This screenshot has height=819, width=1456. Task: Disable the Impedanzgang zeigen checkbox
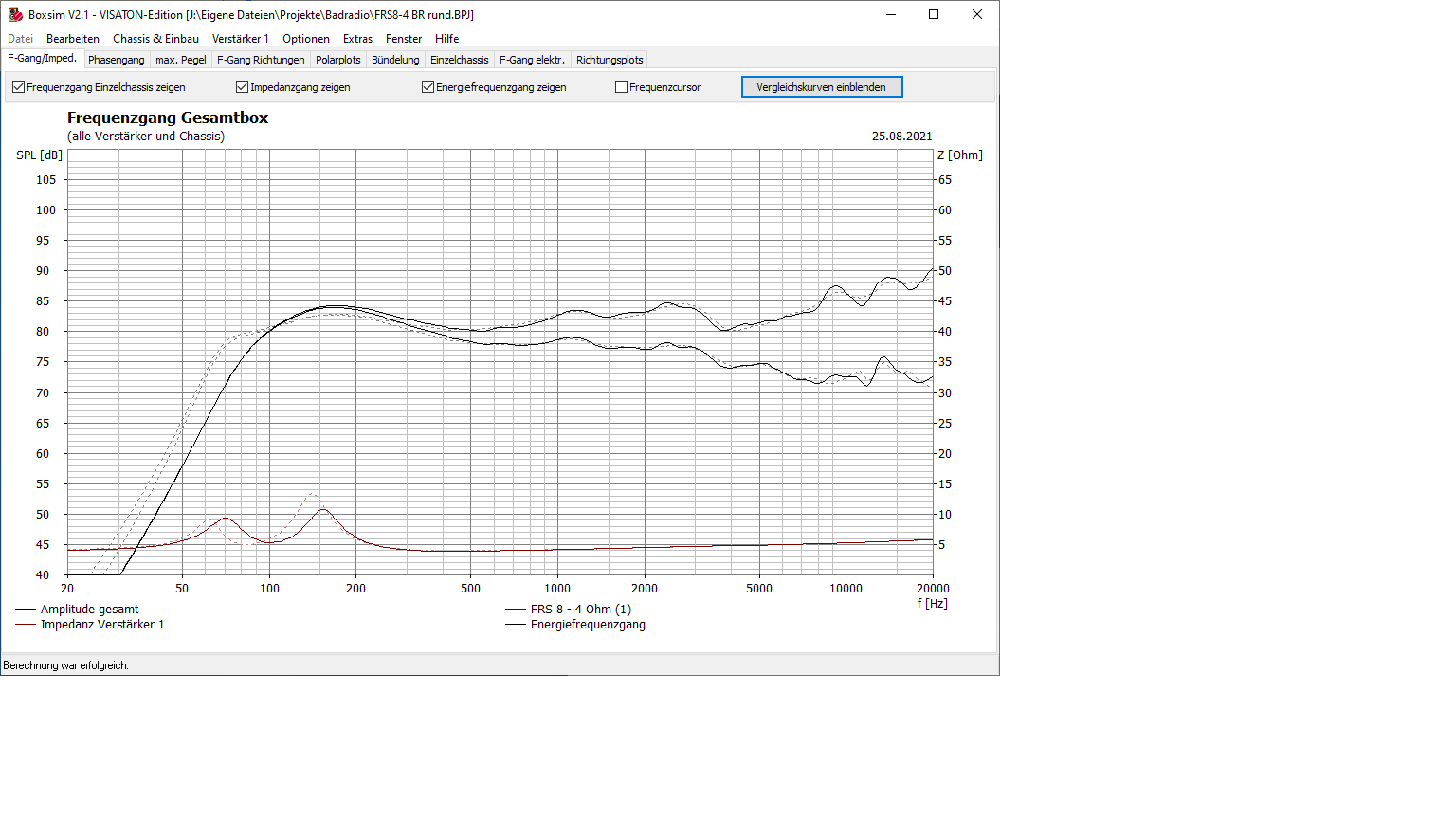pos(243,87)
